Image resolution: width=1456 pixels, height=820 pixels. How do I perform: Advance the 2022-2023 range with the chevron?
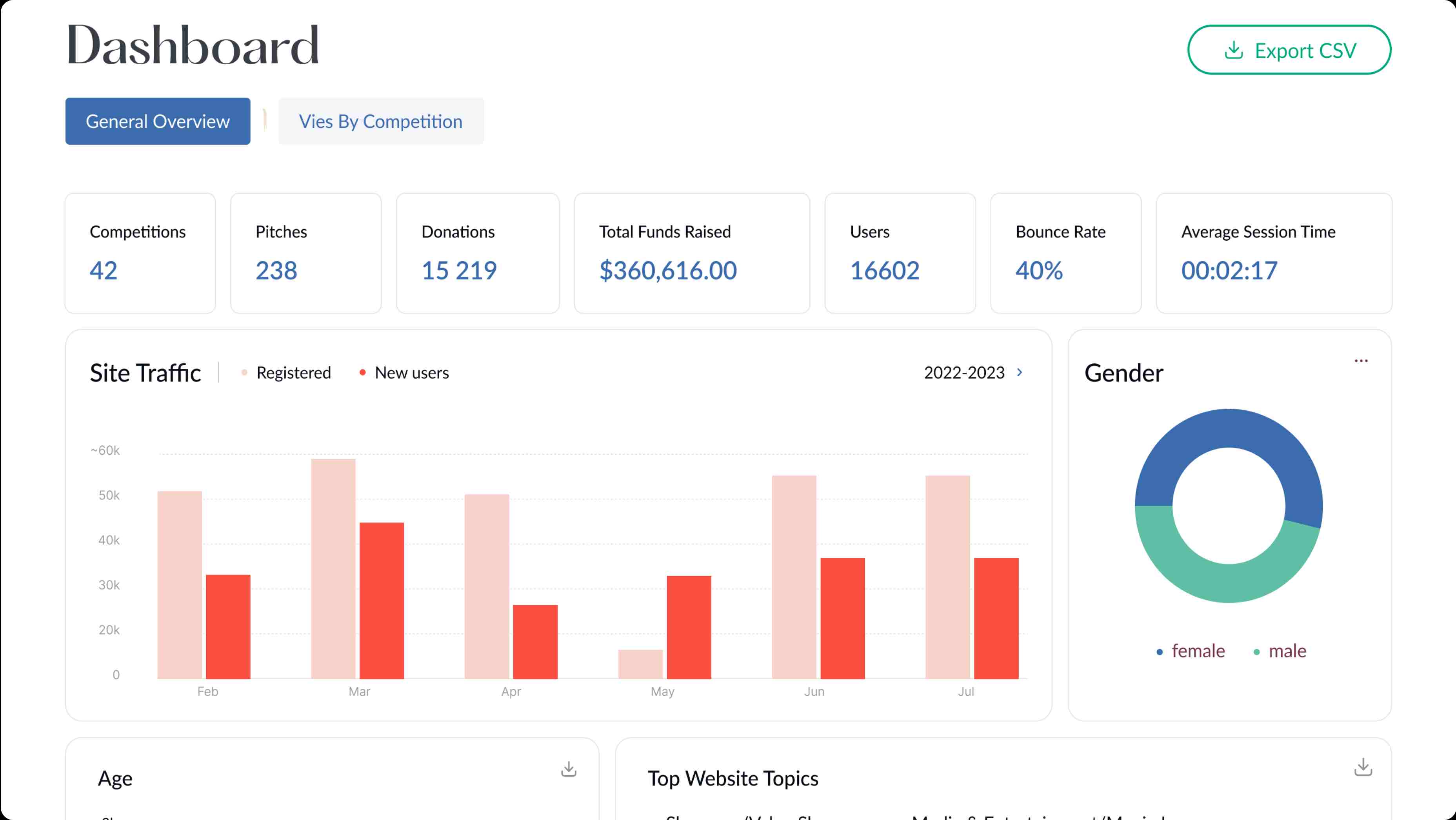pos(1020,372)
